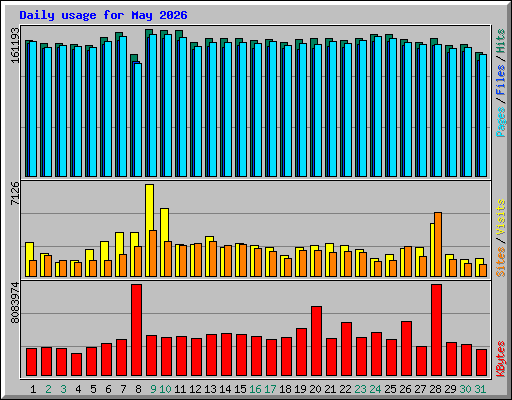The image size is (512, 400).
Task: Click the 161193 hits axis value
Action: tap(15, 45)
